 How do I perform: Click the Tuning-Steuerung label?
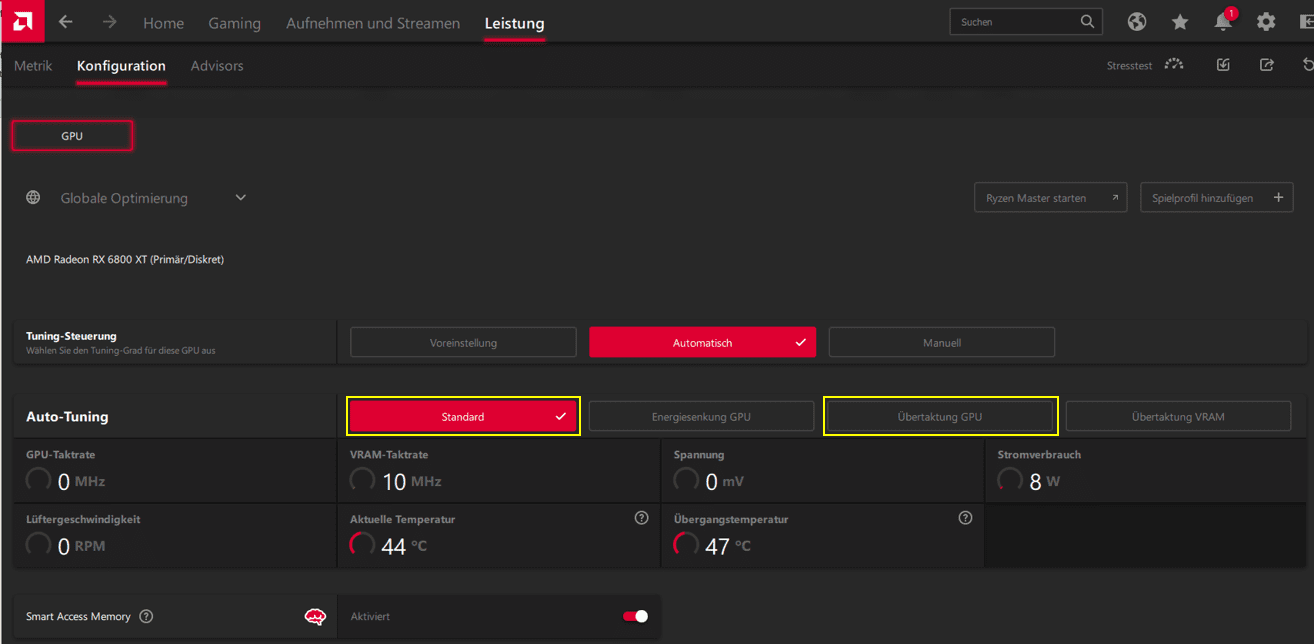click(x=71, y=336)
